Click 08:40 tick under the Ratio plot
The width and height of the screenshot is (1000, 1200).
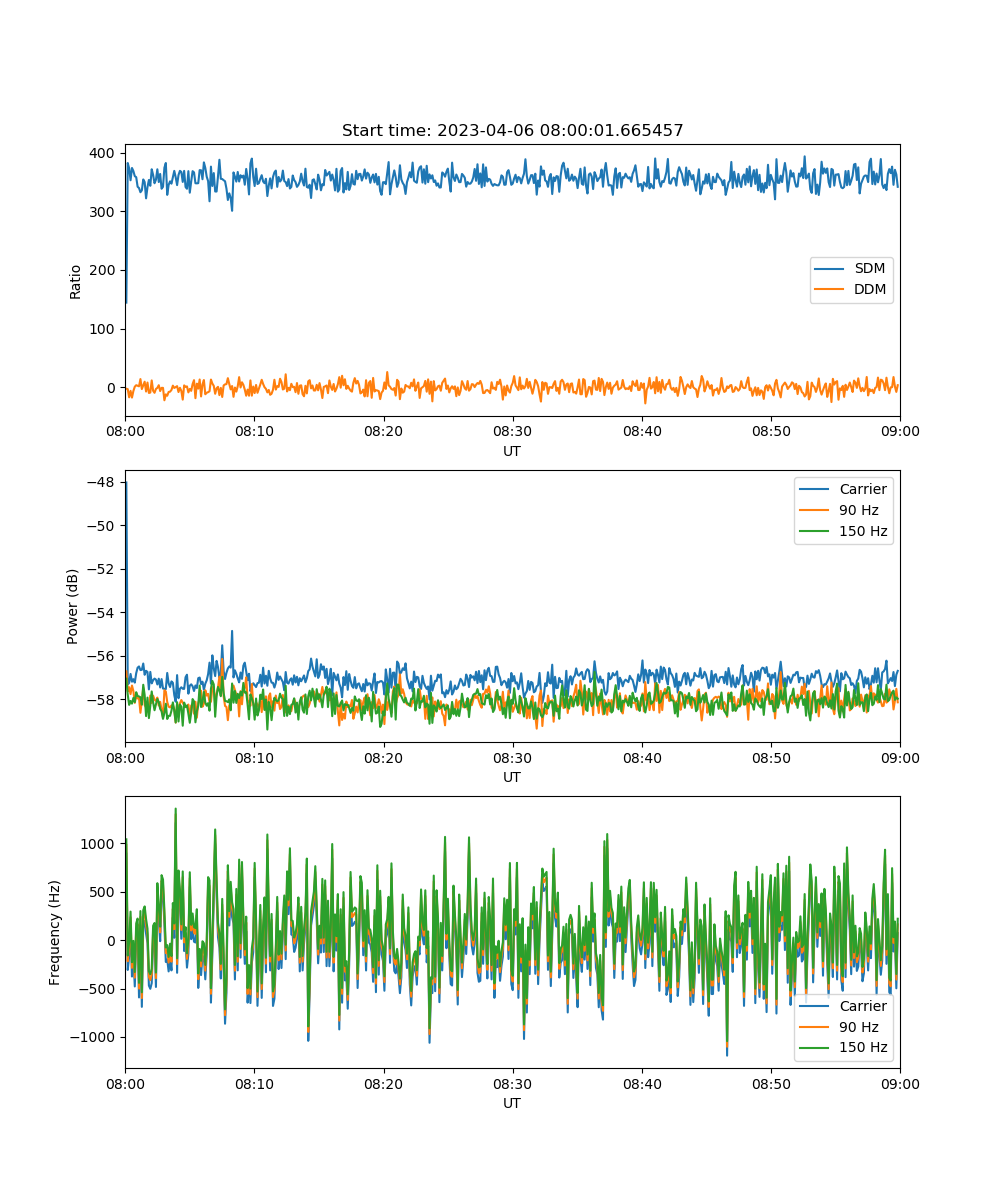pos(641,431)
